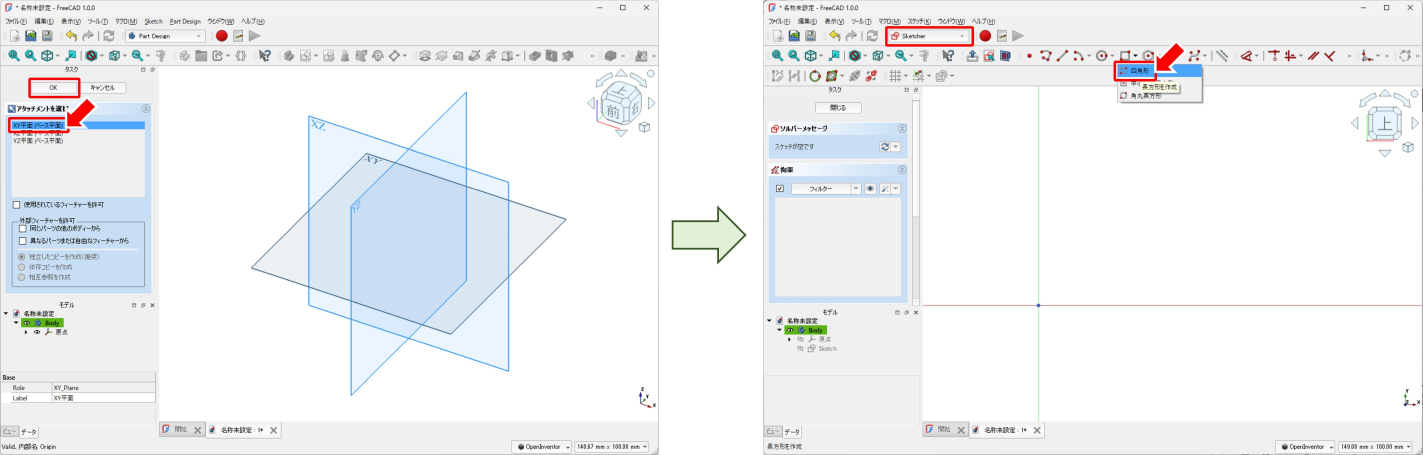
Task: Click the save icon in left window
Action: 47,36
